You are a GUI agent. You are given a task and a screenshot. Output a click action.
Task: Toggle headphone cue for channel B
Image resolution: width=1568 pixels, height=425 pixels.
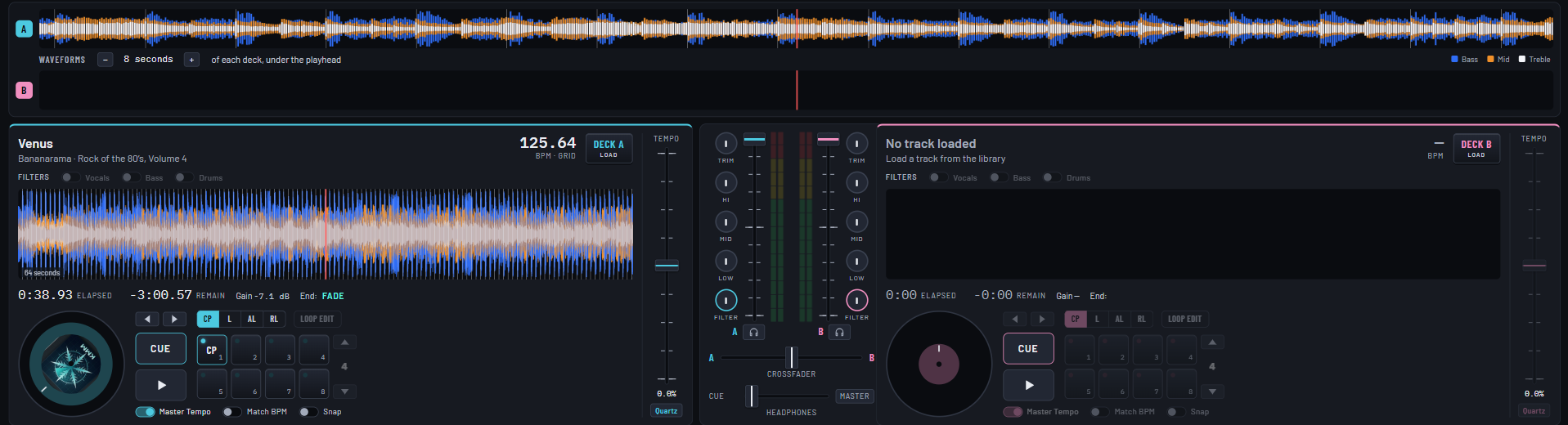point(839,332)
